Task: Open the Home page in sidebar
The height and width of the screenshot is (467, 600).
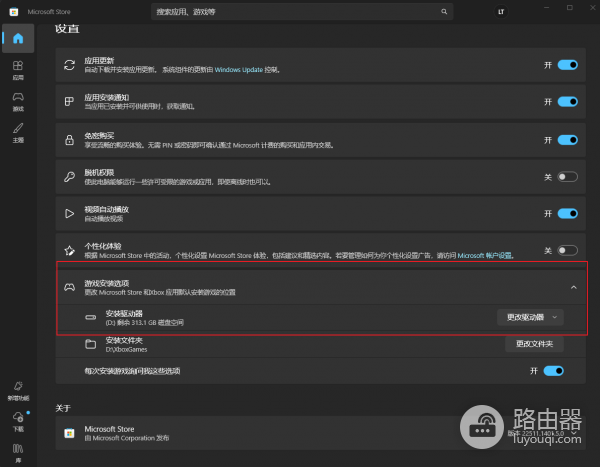Action: tap(18, 38)
